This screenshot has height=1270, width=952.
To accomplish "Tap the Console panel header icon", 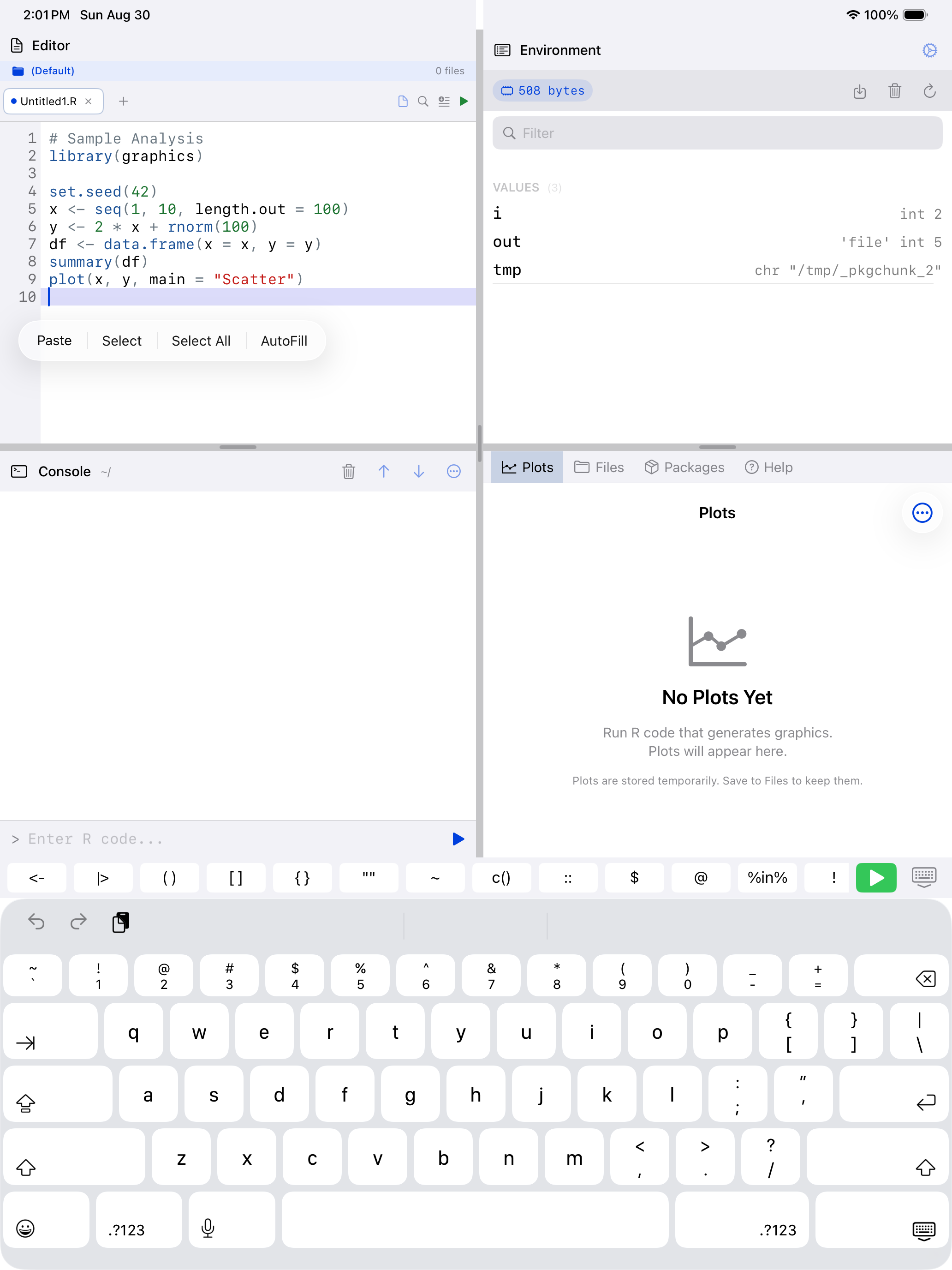I will 19,471.
